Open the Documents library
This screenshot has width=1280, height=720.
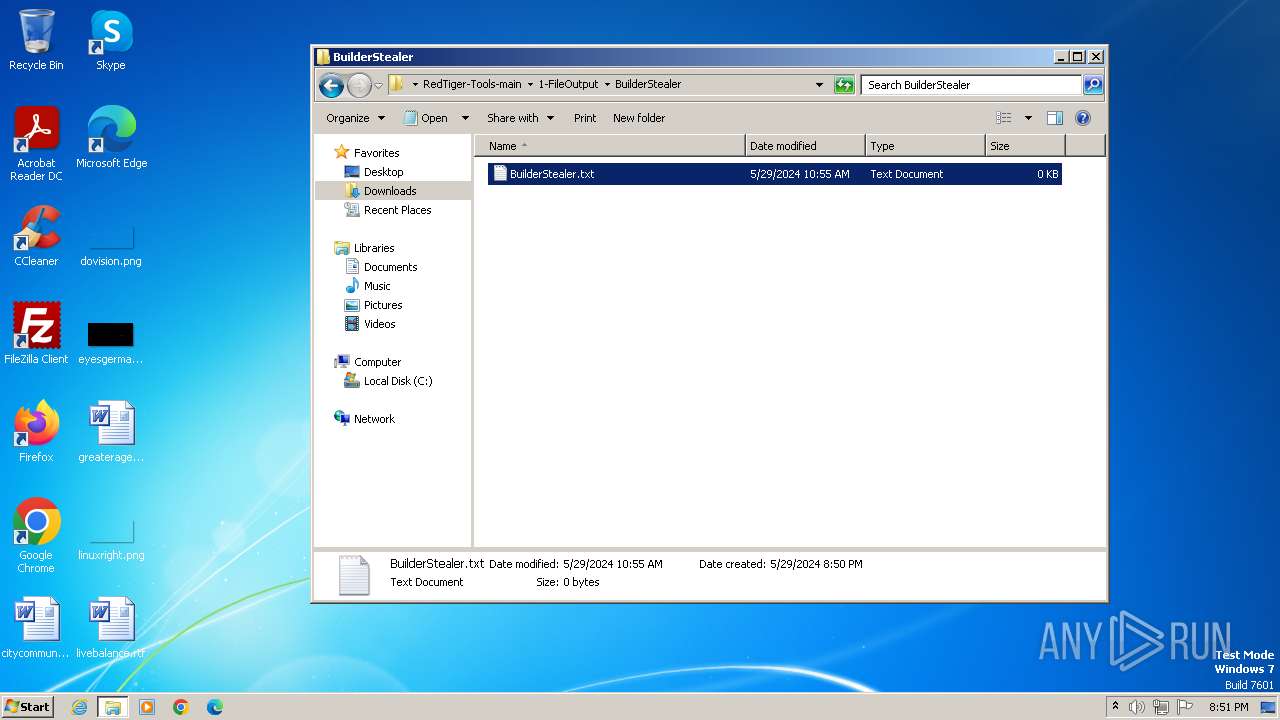[390, 267]
